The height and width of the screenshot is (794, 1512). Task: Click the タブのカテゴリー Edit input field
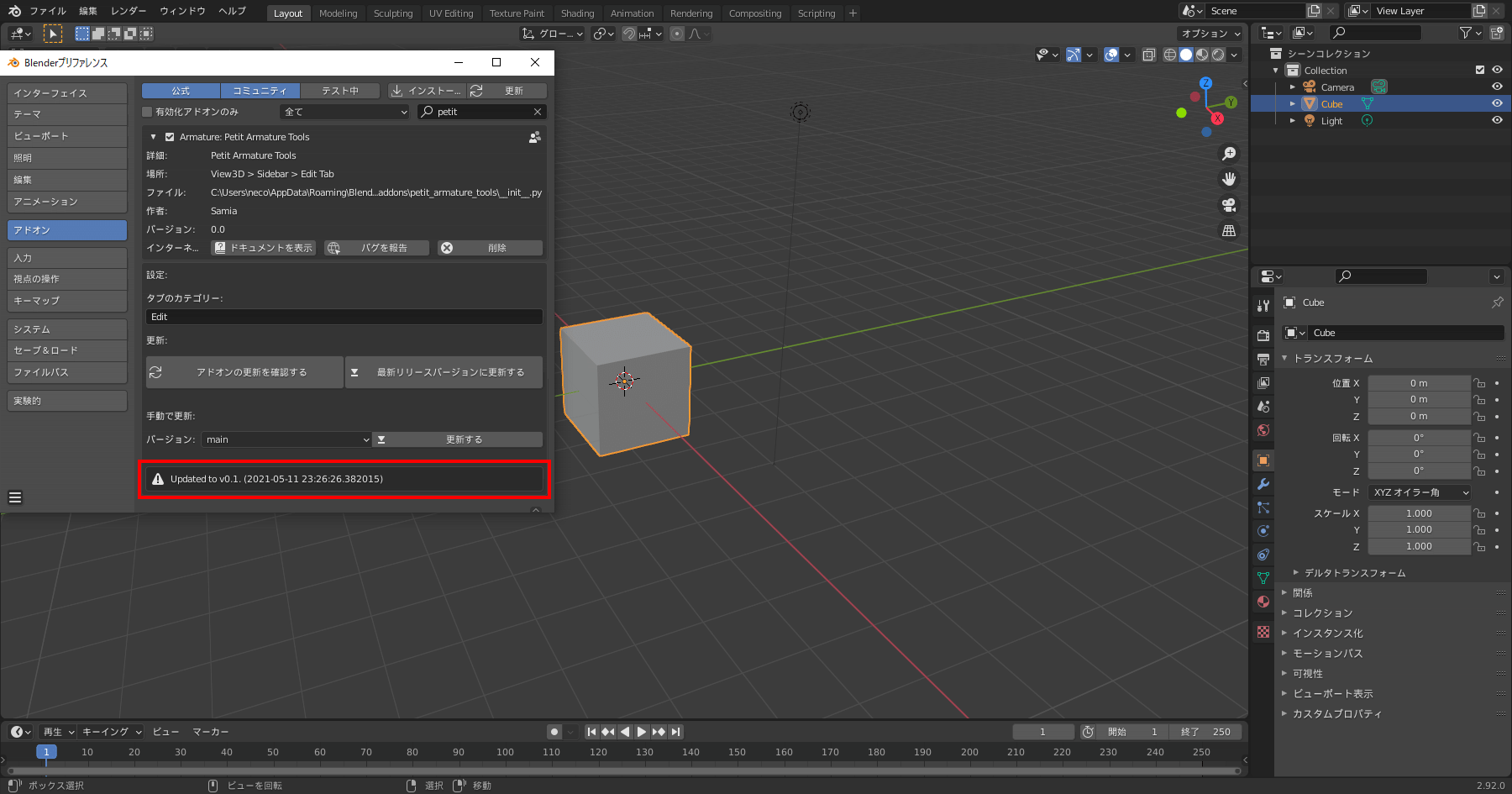344,317
